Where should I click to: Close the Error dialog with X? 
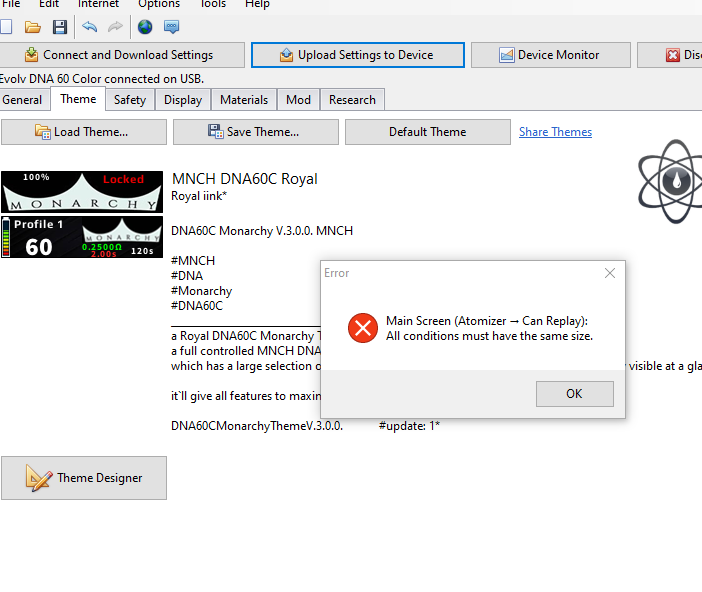610,273
